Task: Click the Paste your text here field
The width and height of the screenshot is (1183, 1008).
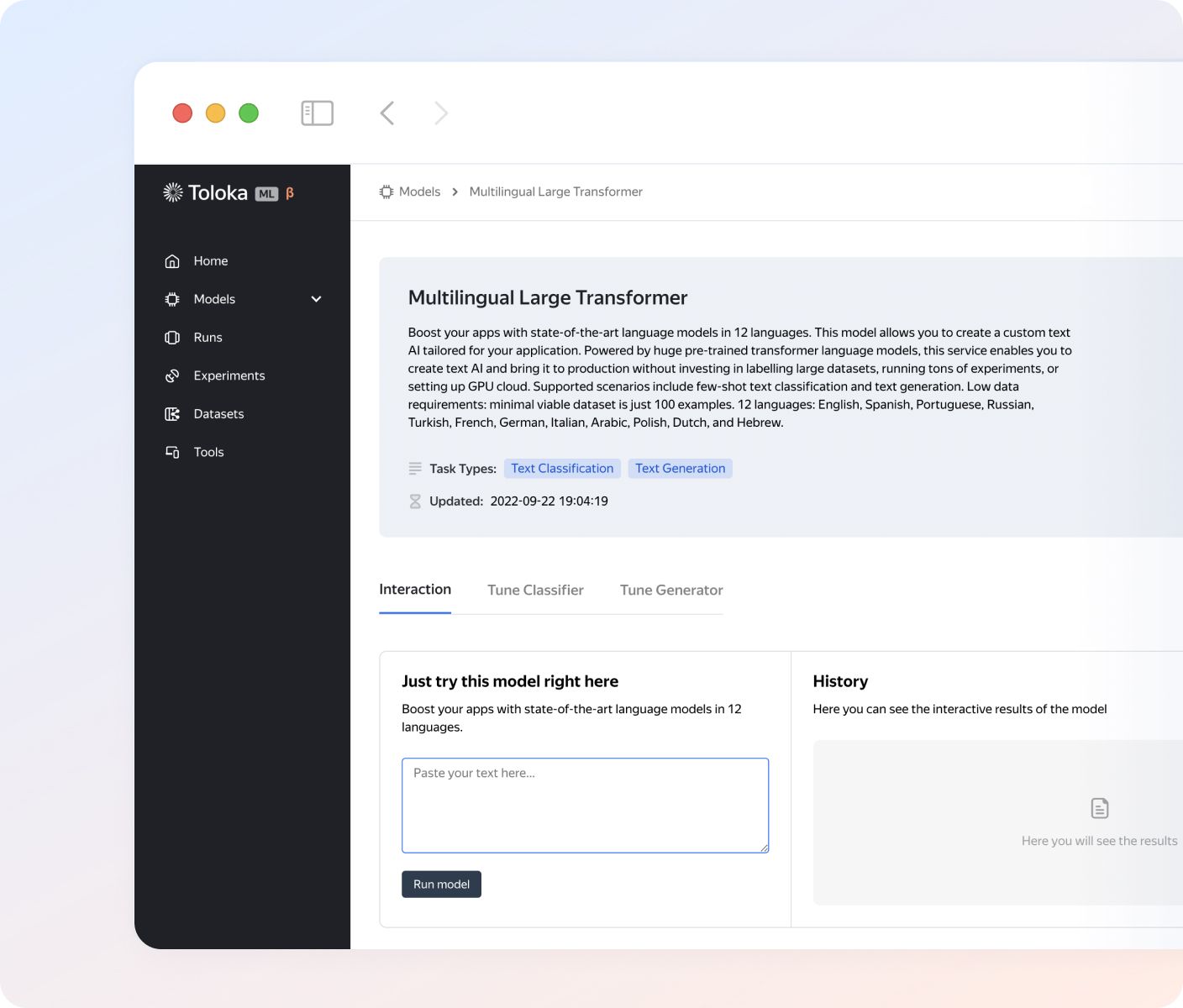Action: pyautogui.click(x=586, y=806)
